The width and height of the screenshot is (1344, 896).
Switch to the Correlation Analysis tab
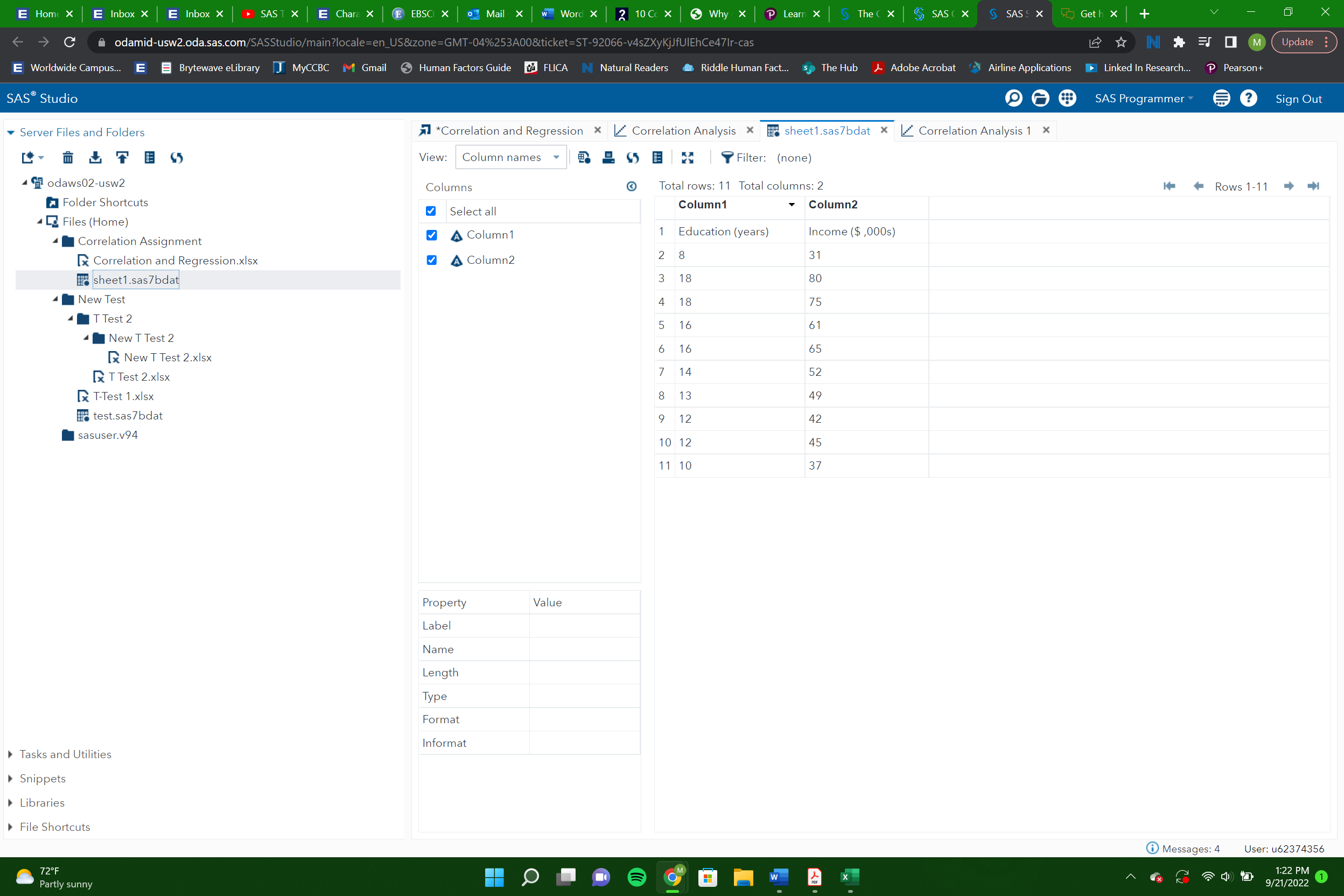click(x=683, y=130)
